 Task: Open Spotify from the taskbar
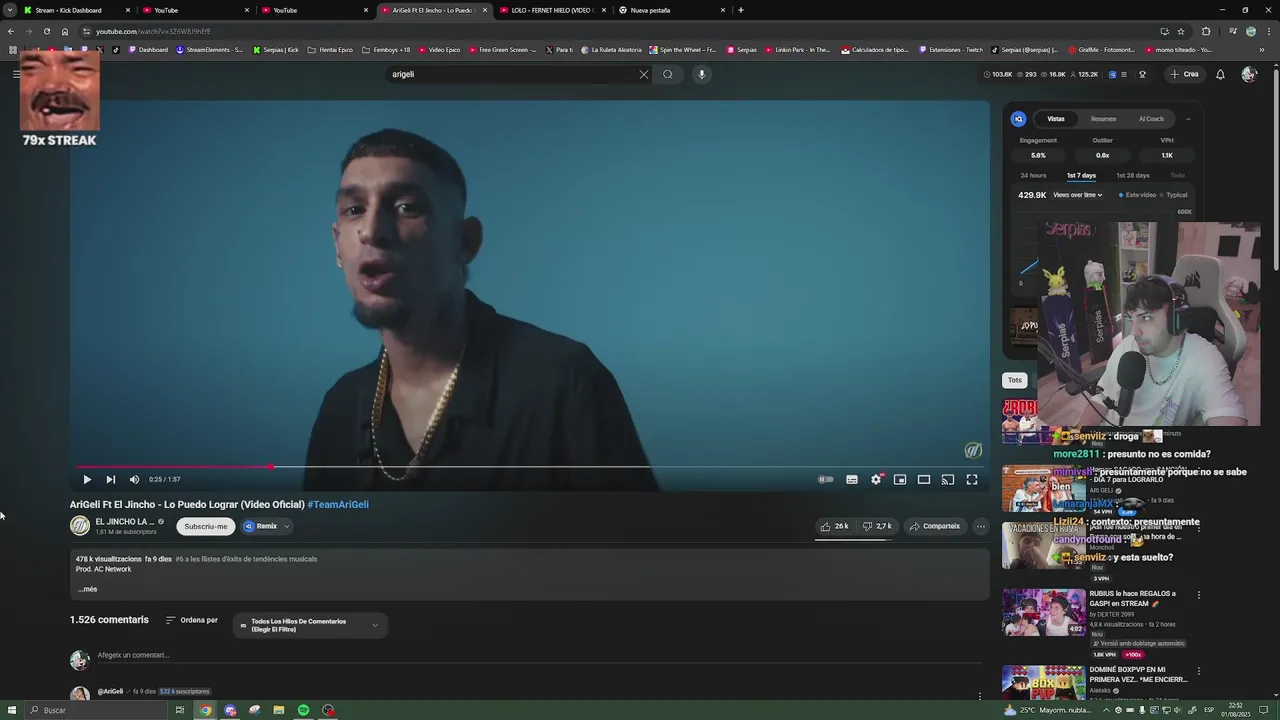point(303,710)
